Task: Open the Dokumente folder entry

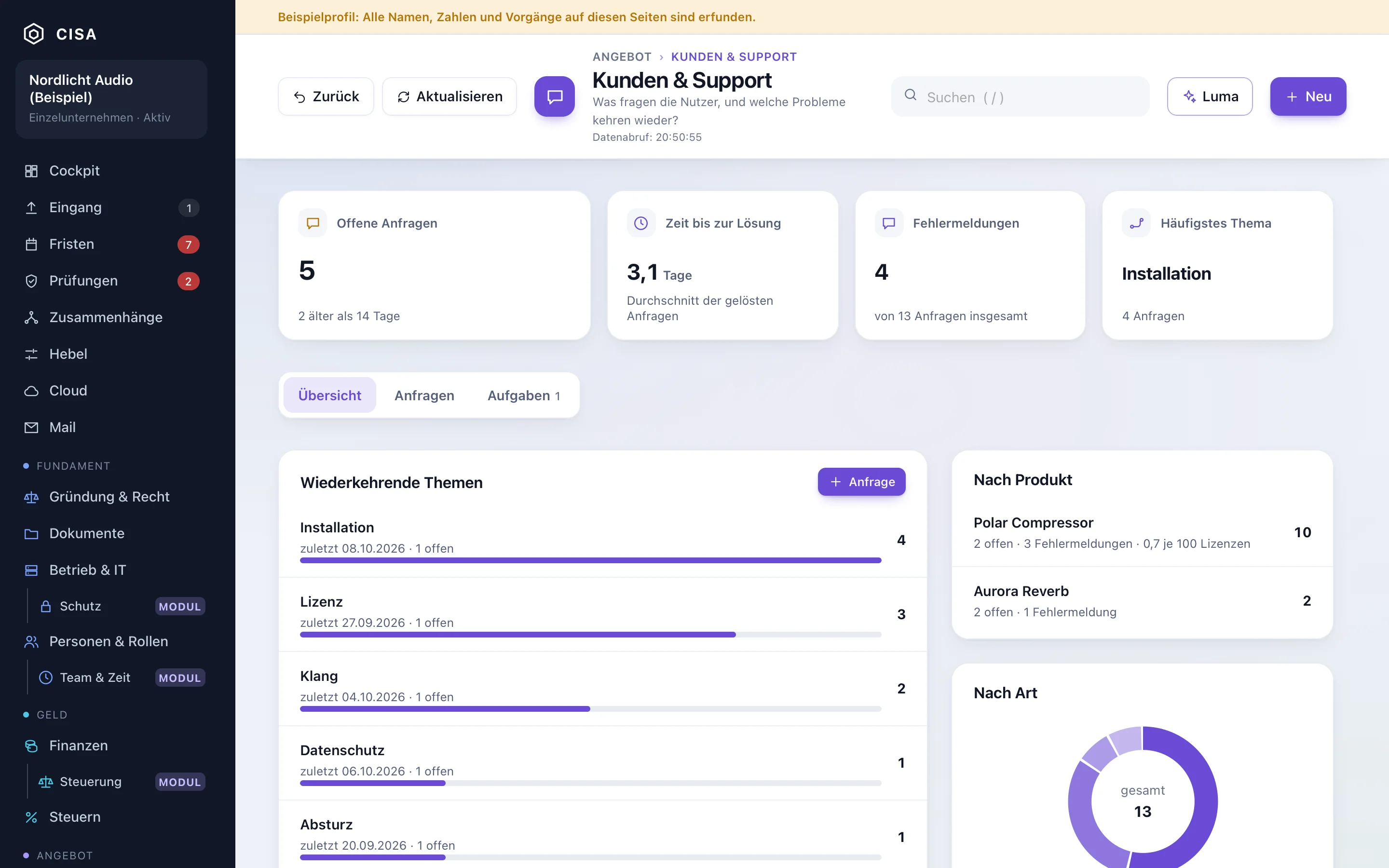Action: coord(111,533)
